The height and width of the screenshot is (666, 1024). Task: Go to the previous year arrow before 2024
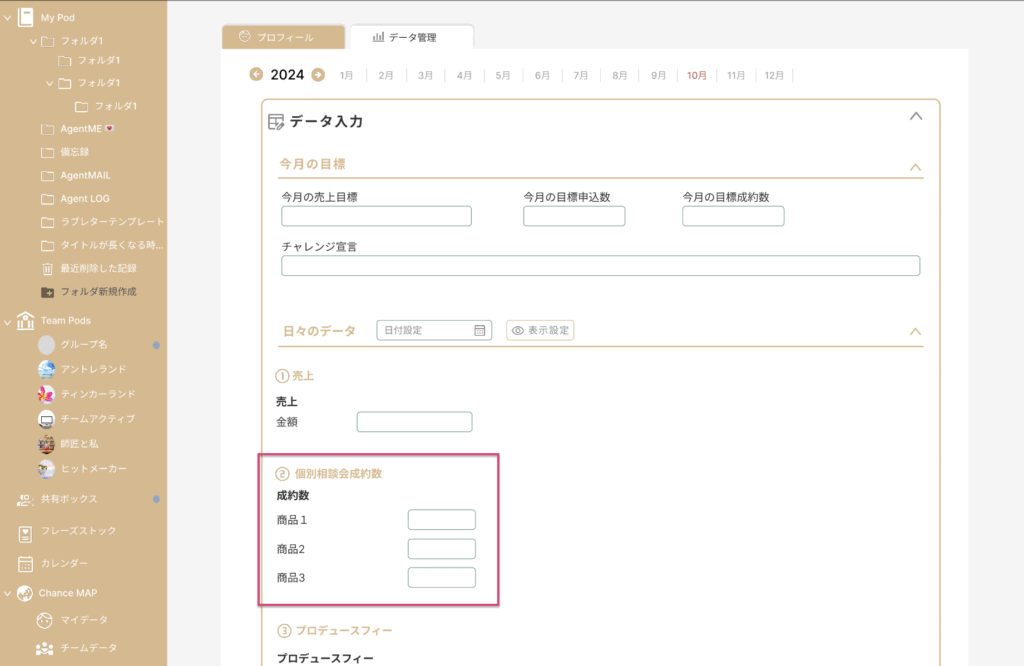257,74
